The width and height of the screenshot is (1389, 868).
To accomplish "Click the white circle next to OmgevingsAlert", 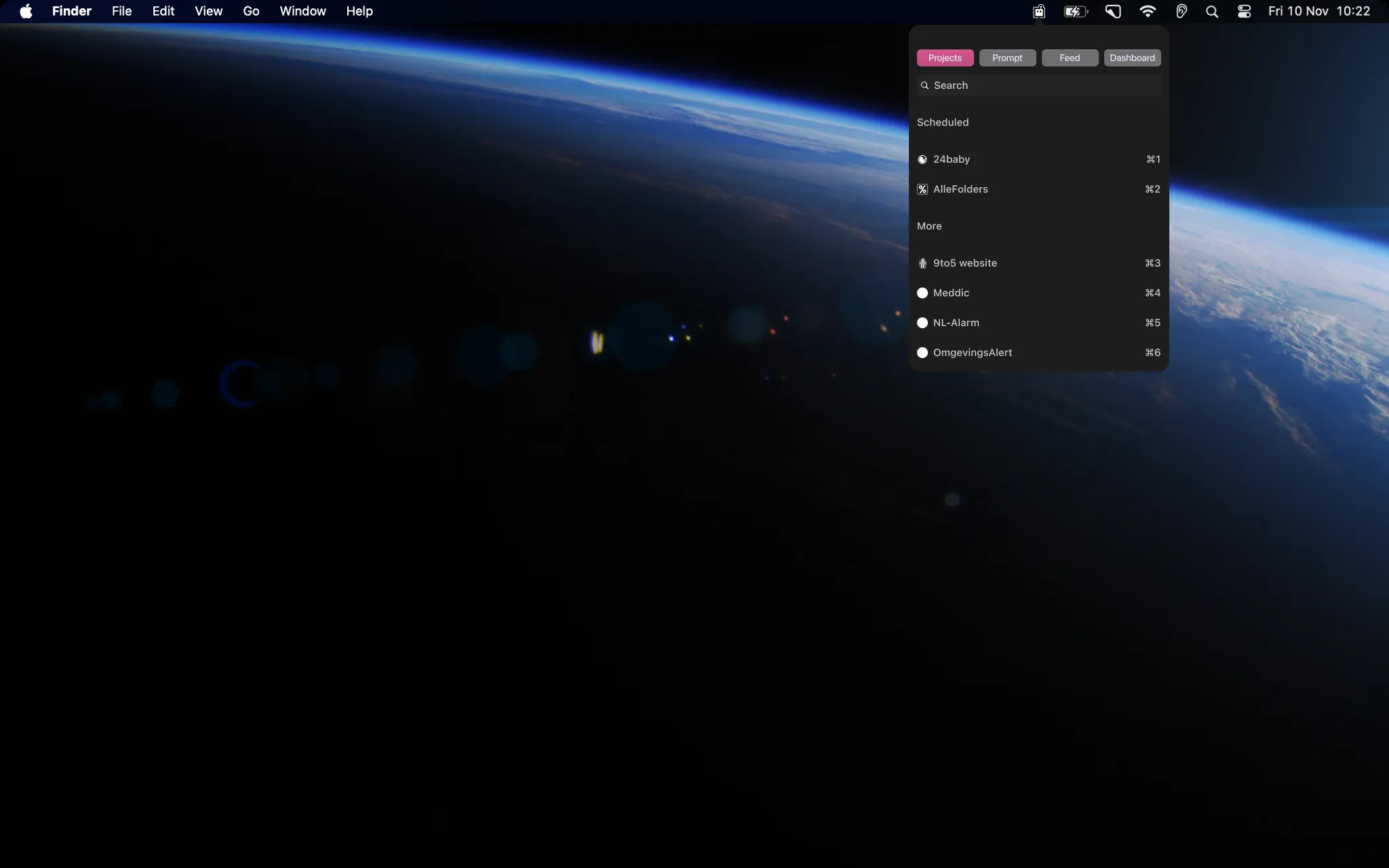I will pyautogui.click(x=922, y=353).
